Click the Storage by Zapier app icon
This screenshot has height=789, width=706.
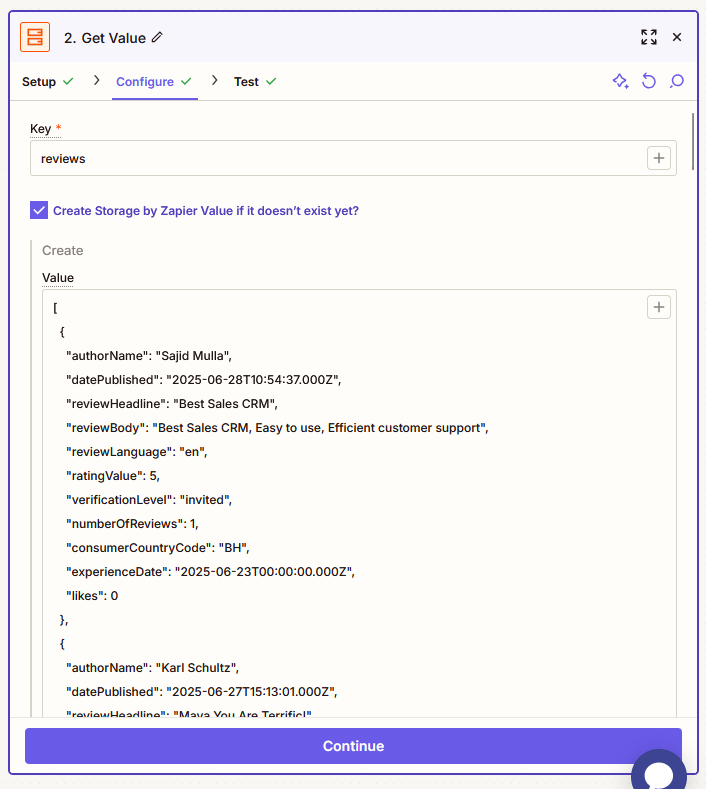(x=35, y=37)
